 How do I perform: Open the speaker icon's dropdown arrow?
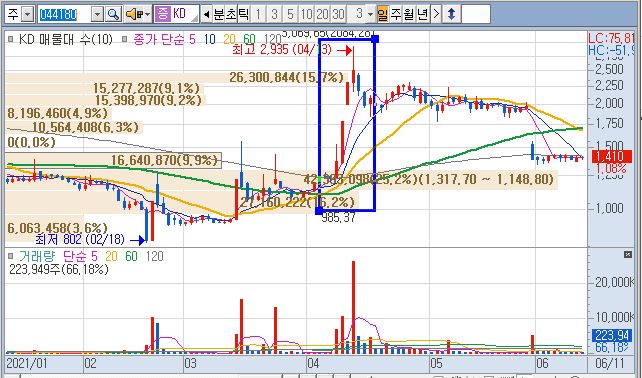point(147,14)
